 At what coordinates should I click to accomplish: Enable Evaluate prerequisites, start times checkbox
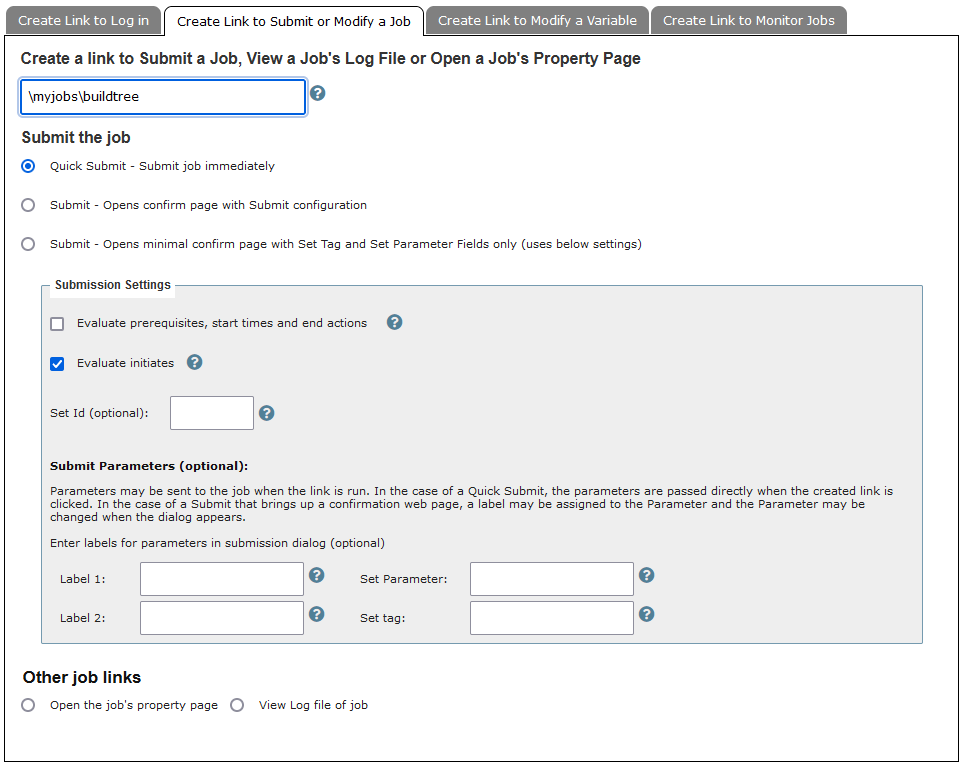click(x=57, y=324)
